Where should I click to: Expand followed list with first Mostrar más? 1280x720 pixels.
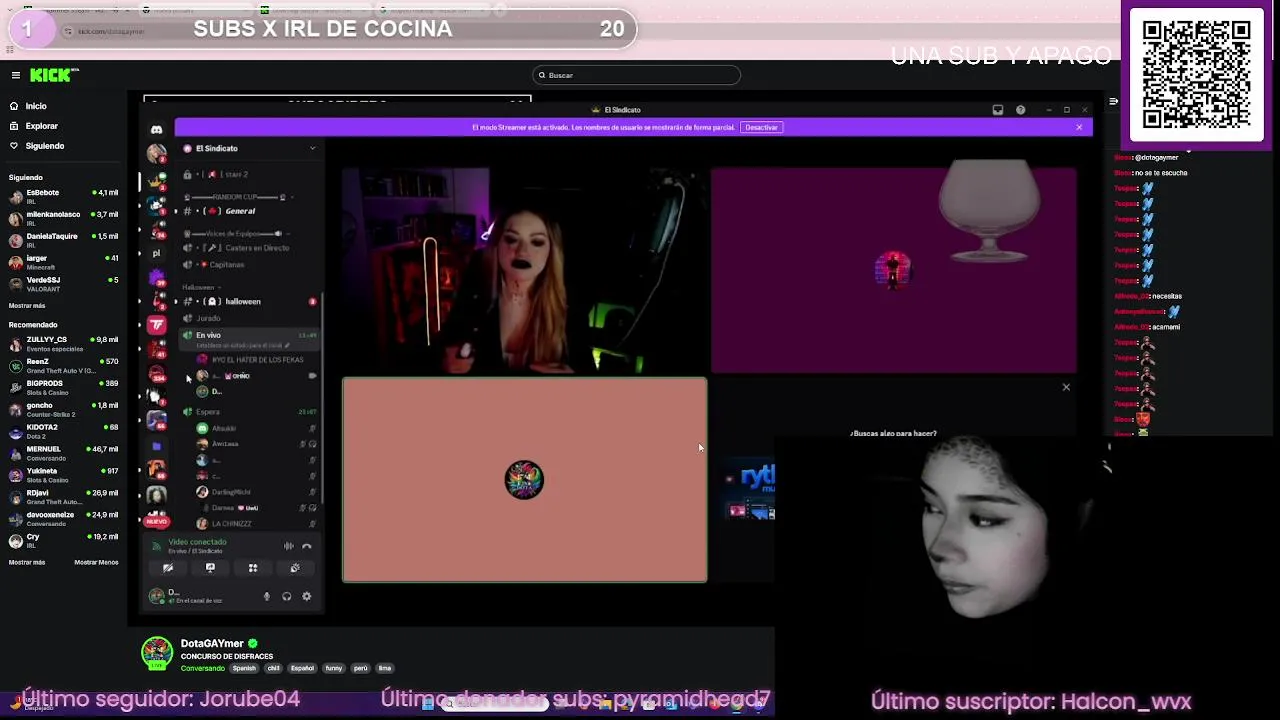click(27, 306)
